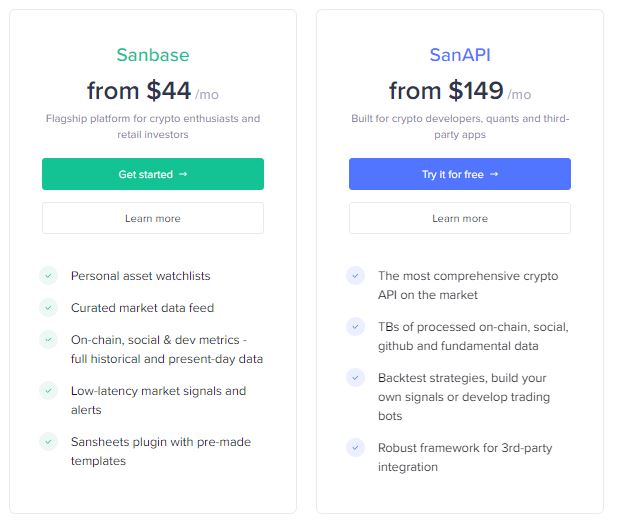620x523 pixels.
Task: Click checkmark beside Curated market data feed
Action: (49, 308)
